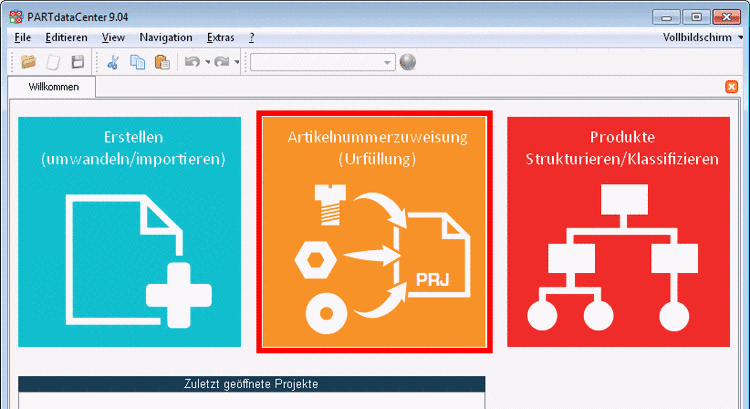Open the File menu

point(22,37)
